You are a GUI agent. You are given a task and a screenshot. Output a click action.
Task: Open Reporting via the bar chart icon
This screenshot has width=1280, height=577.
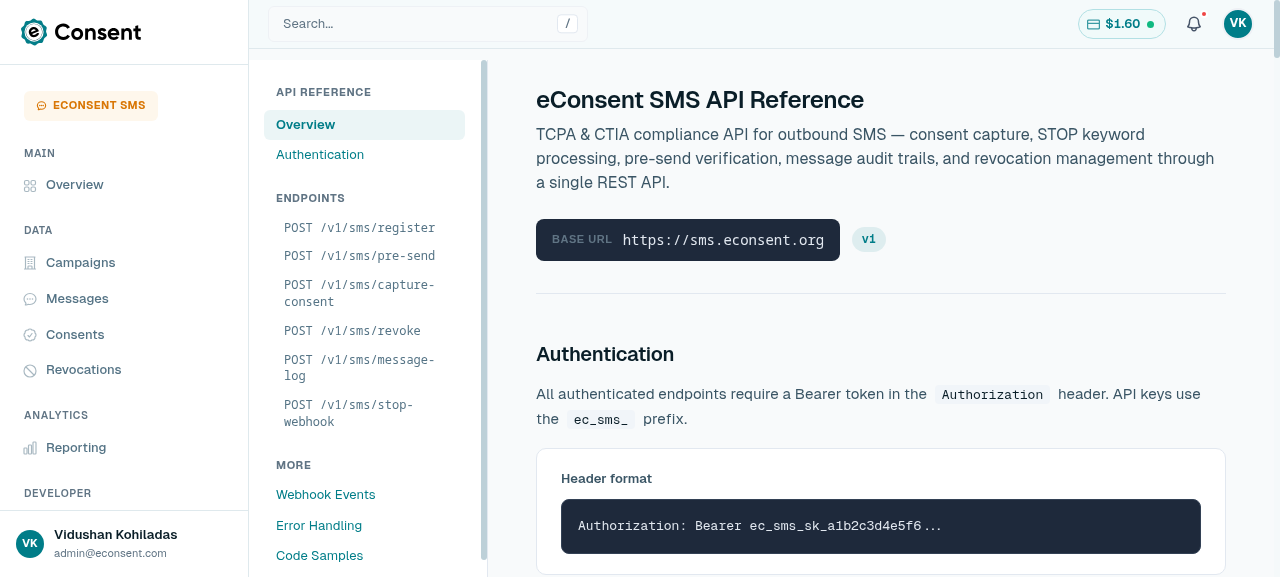(x=30, y=447)
